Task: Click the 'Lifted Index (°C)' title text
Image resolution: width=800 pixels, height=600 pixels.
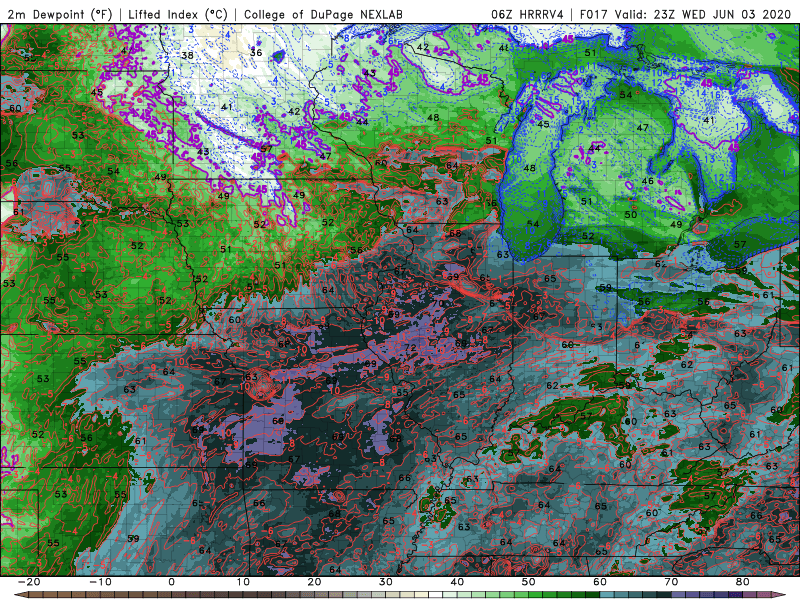Action: [x=178, y=14]
